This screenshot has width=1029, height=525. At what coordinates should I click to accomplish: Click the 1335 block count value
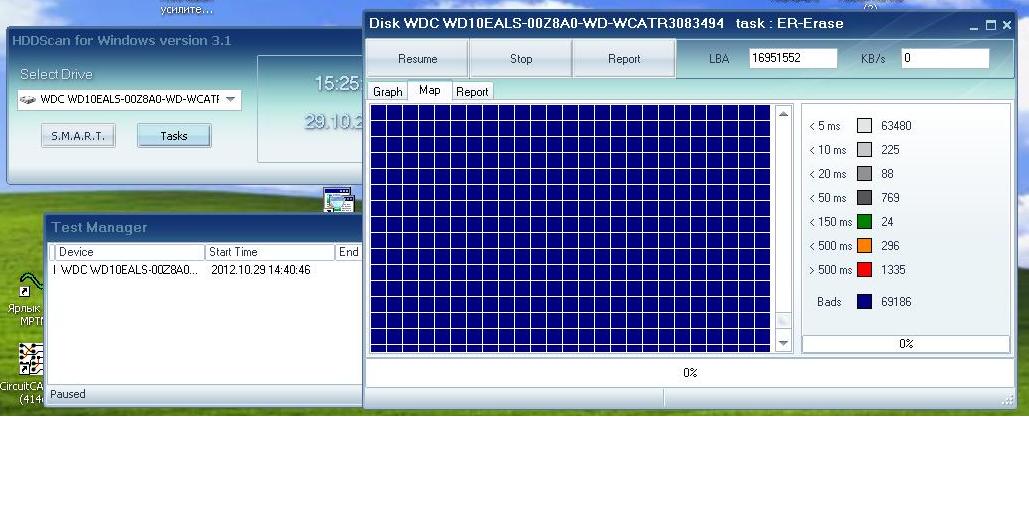(x=893, y=270)
